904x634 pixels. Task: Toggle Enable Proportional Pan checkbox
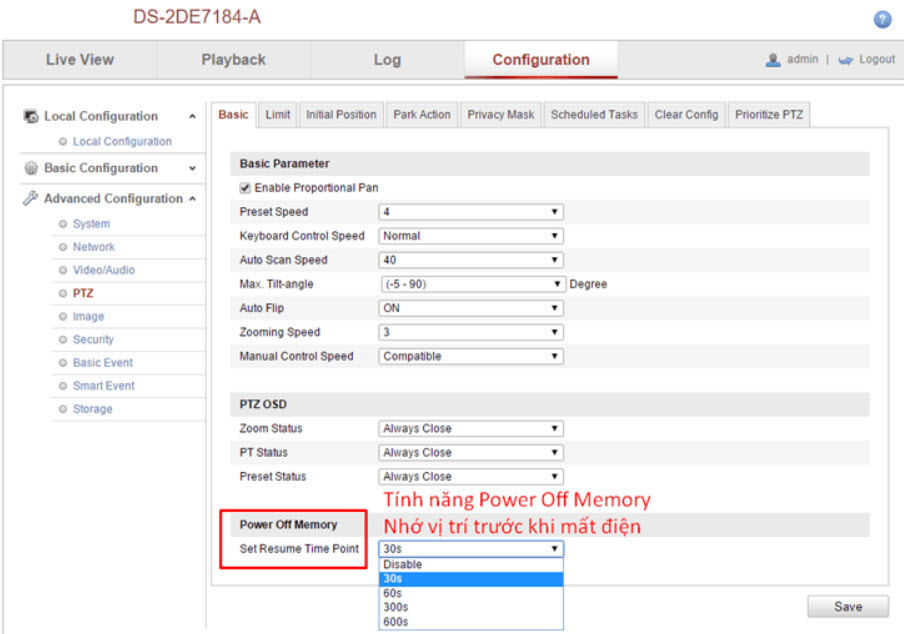245,188
